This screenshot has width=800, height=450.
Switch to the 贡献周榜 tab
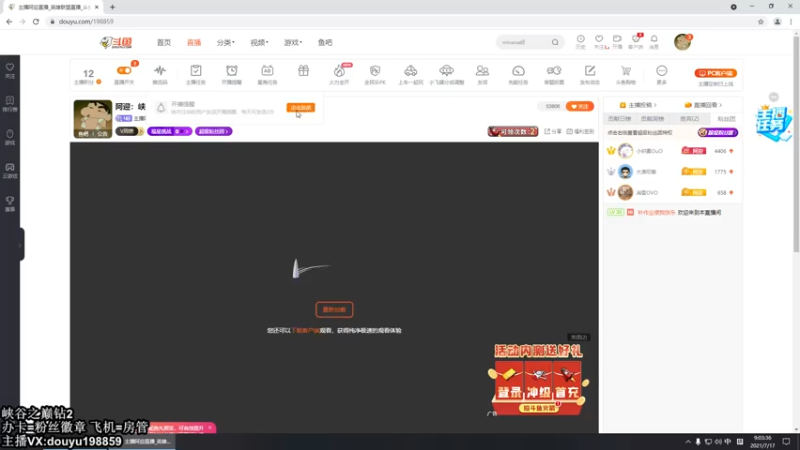click(x=652, y=118)
